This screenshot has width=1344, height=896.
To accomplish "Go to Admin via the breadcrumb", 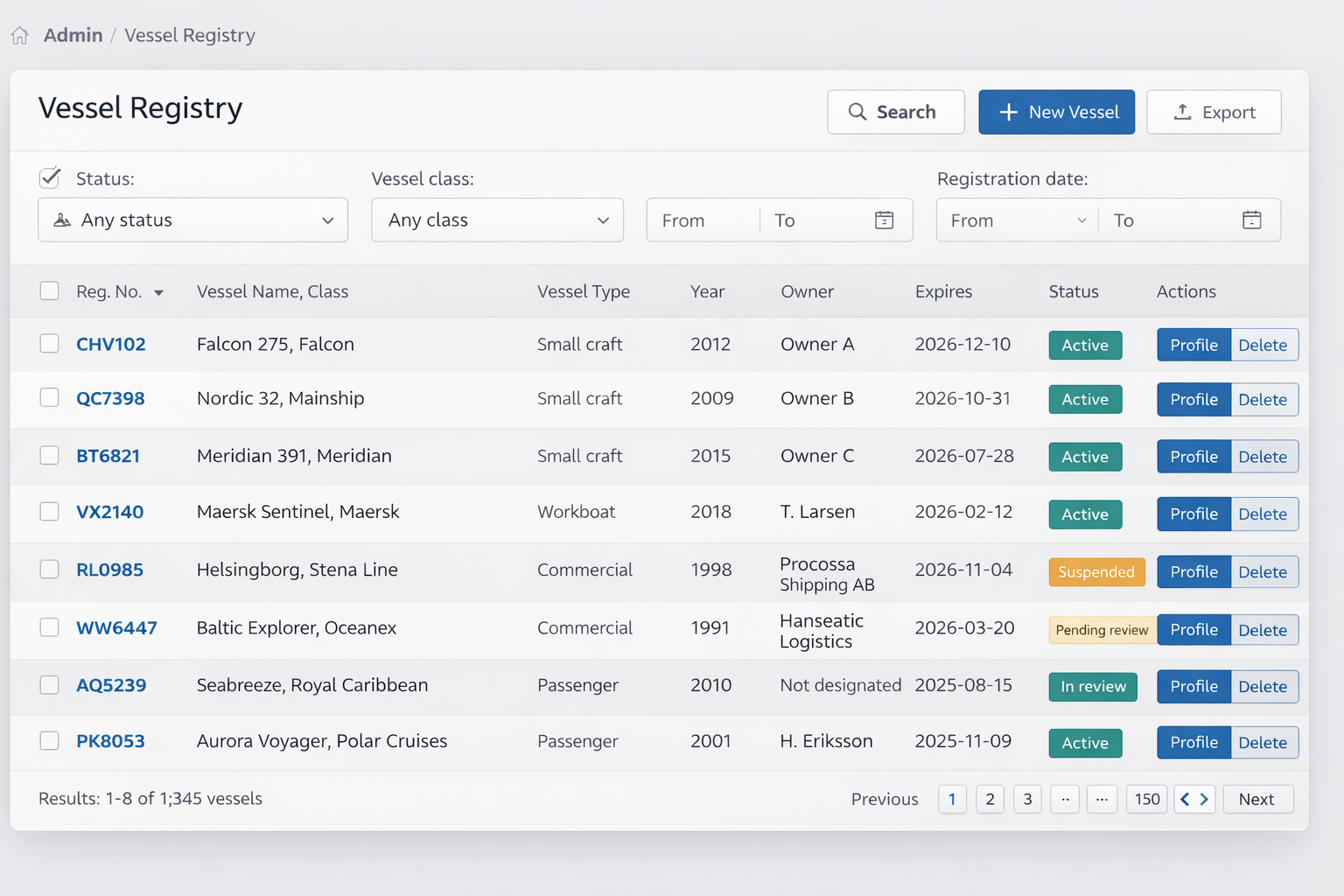I will [x=73, y=35].
